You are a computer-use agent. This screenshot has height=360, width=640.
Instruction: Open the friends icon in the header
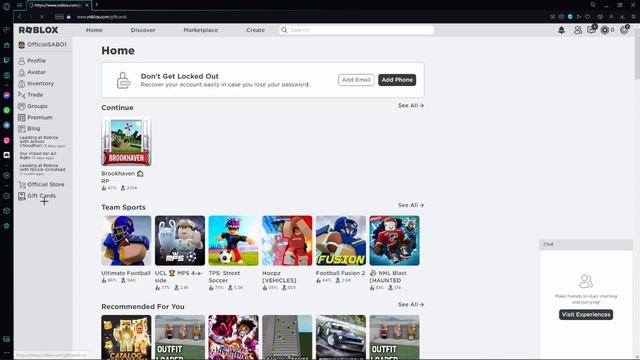tap(578, 30)
